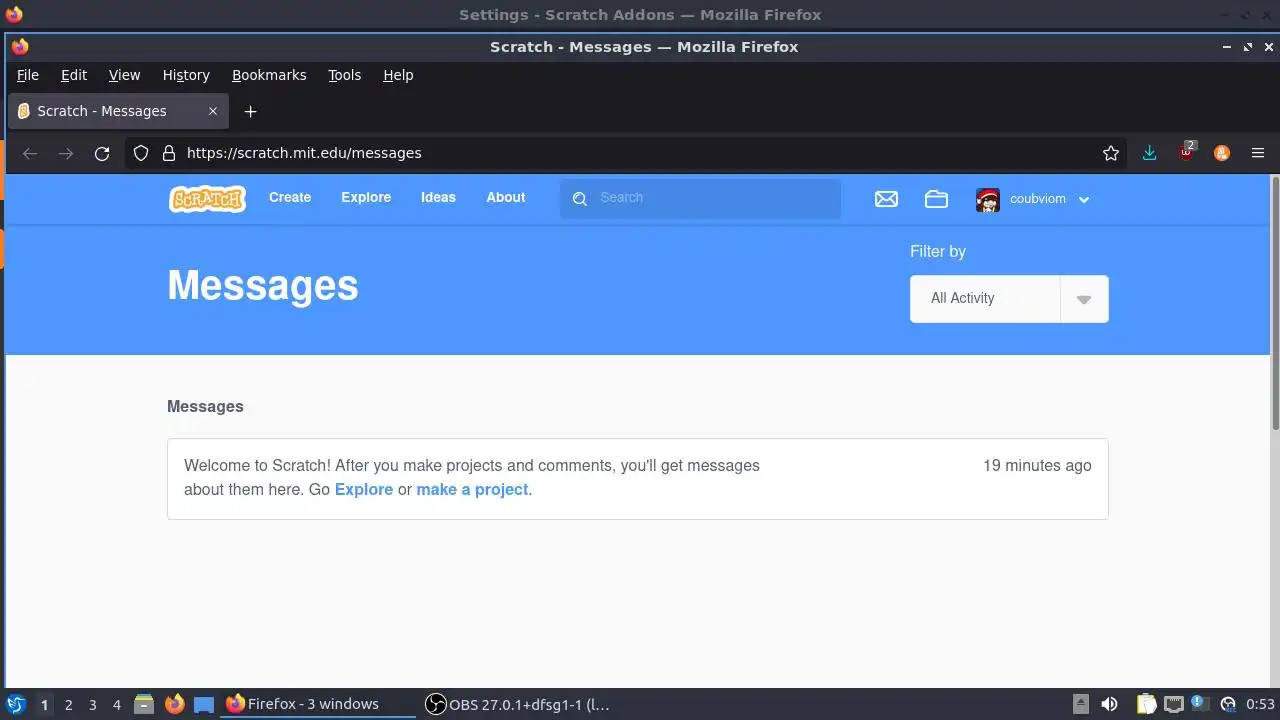Open the Help menu
Screen dimensions: 1280x720
398,75
